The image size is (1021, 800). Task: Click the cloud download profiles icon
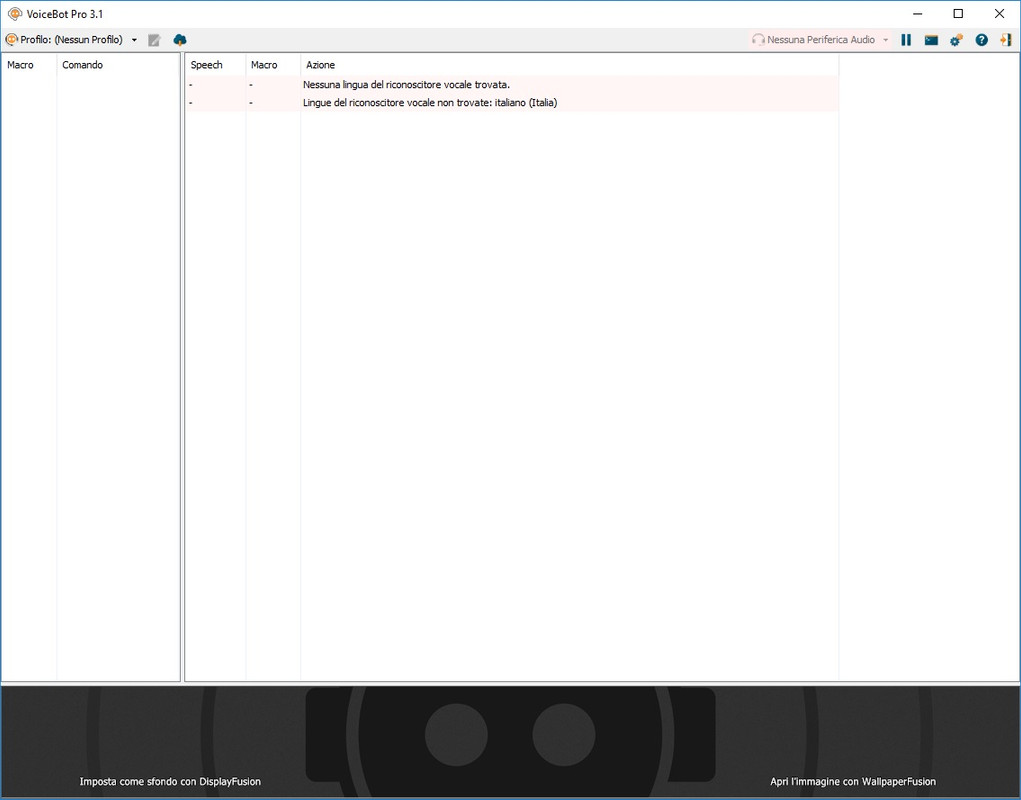point(180,40)
